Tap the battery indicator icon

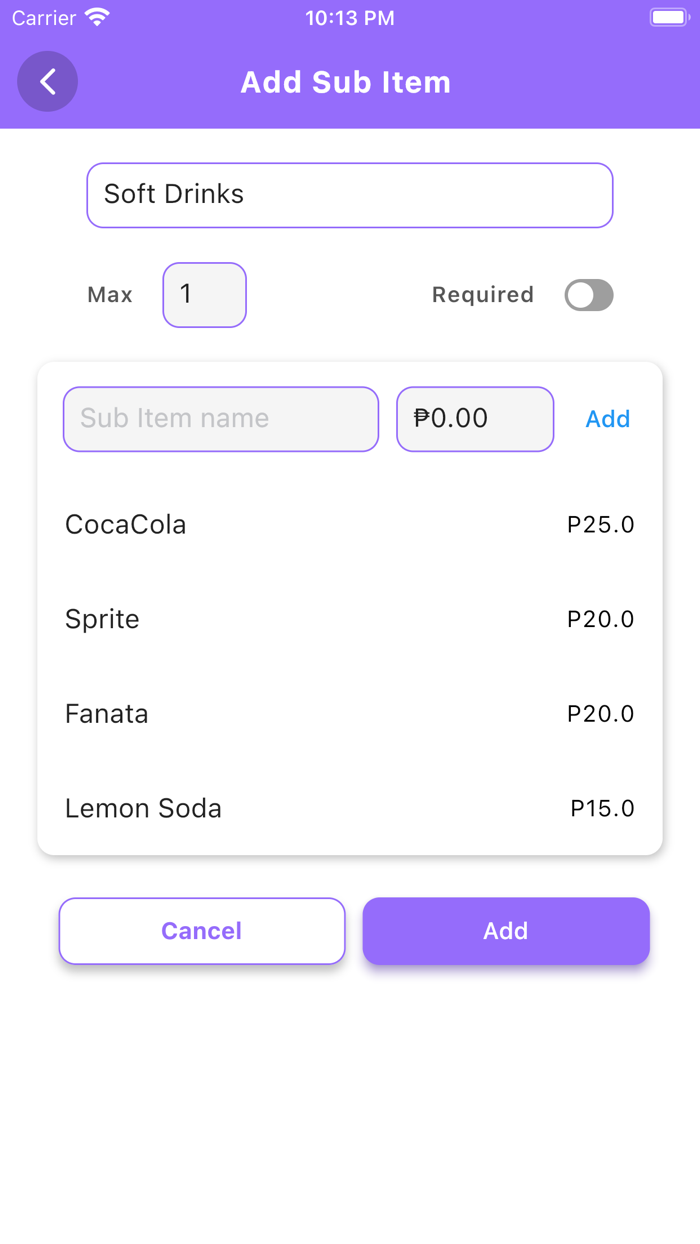(667, 18)
